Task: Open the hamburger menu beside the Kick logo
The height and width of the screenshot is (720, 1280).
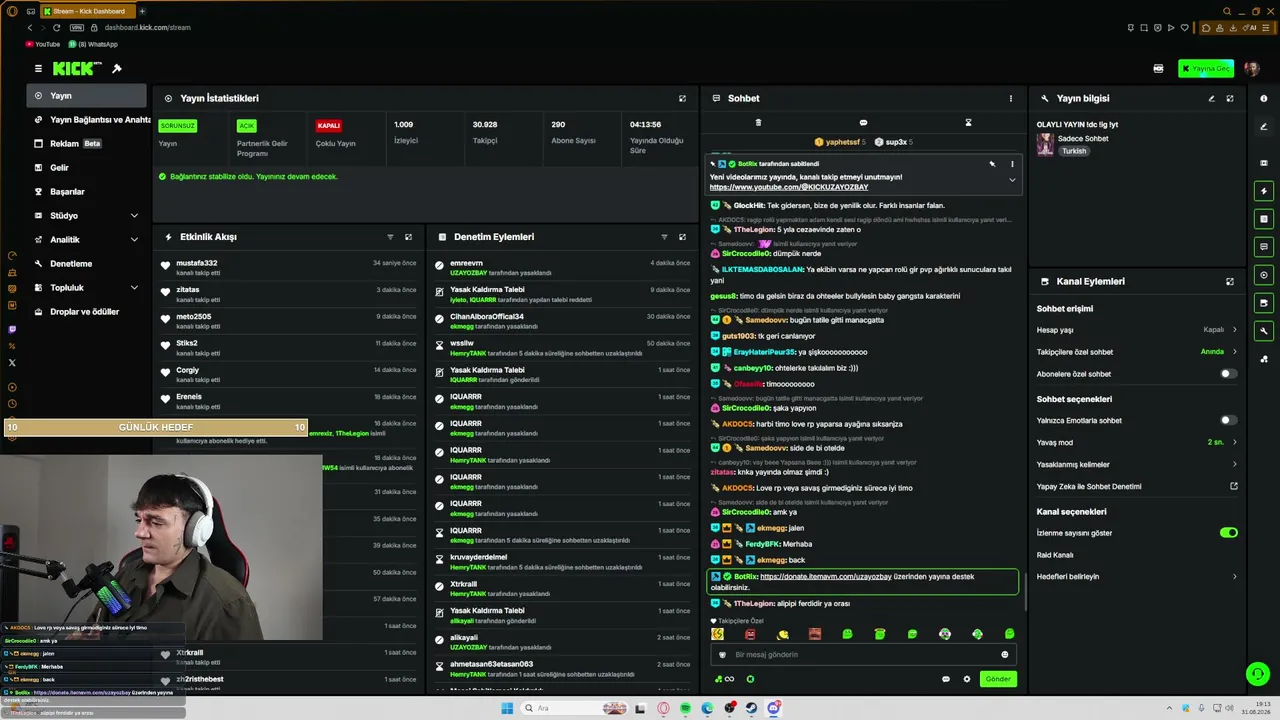Action: point(38,69)
